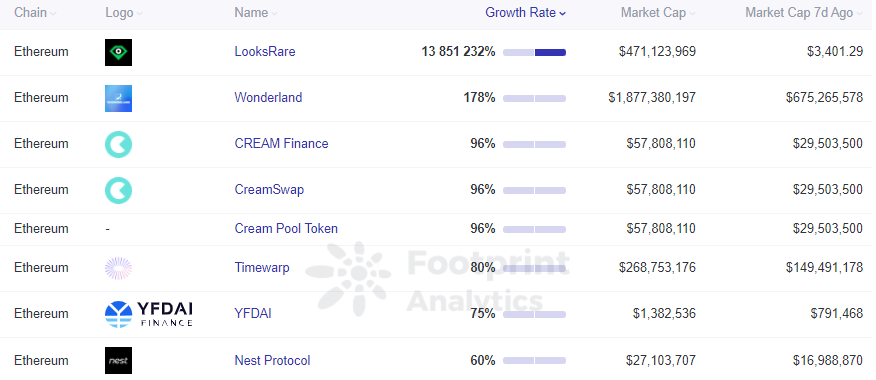Open the Market Cap column dropdown
This screenshot has height=380, width=876.
[658, 13]
